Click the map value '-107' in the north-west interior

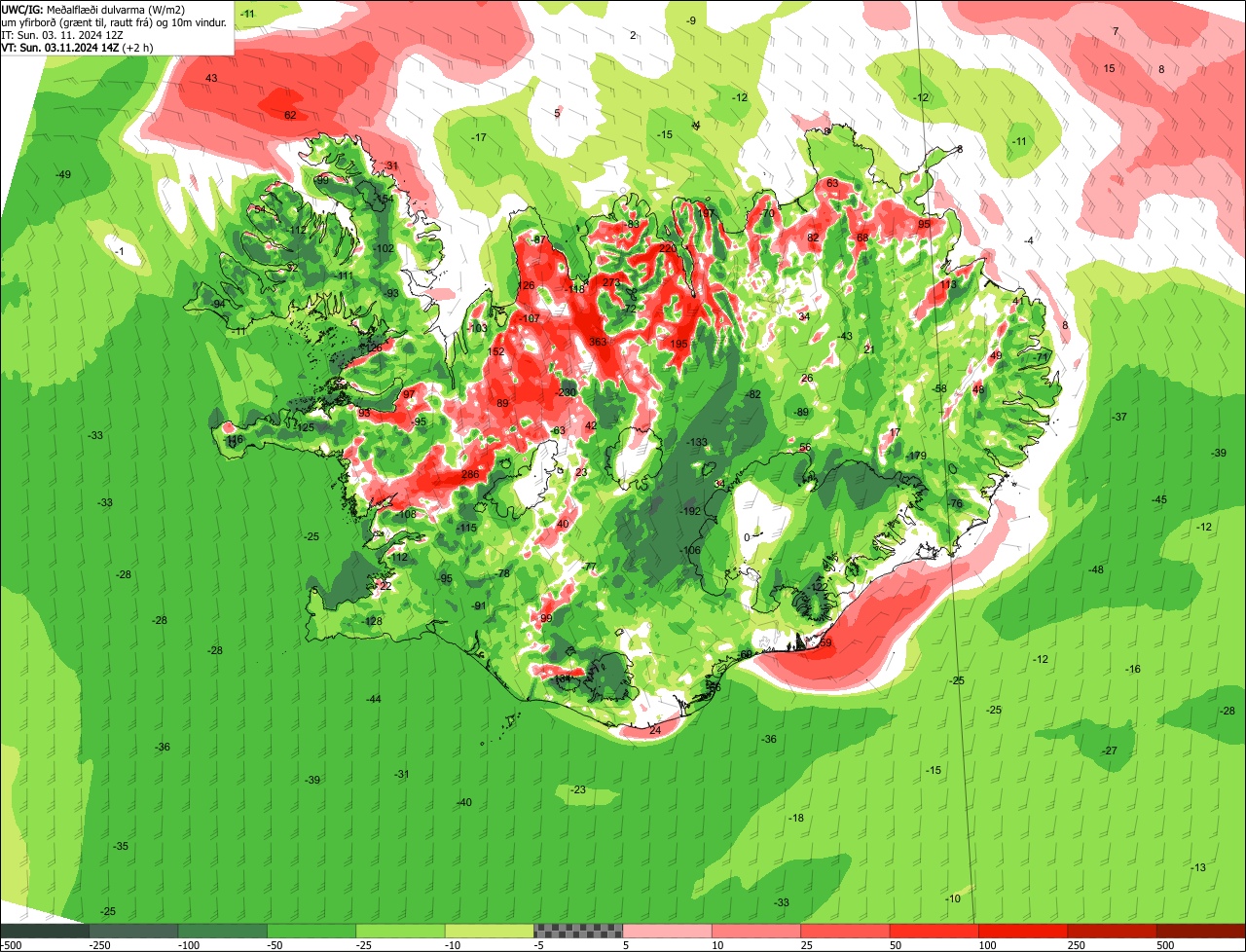(x=530, y=318)
